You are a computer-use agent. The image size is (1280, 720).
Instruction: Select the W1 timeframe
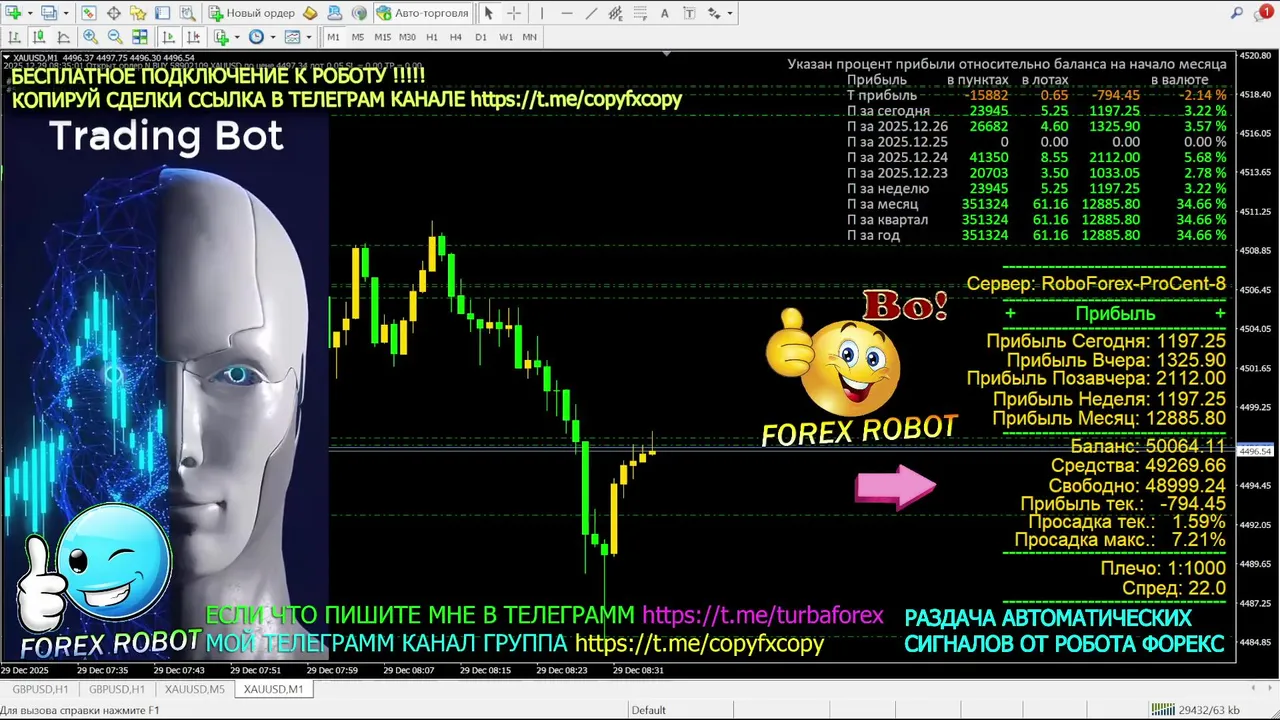tap(506, 37)
